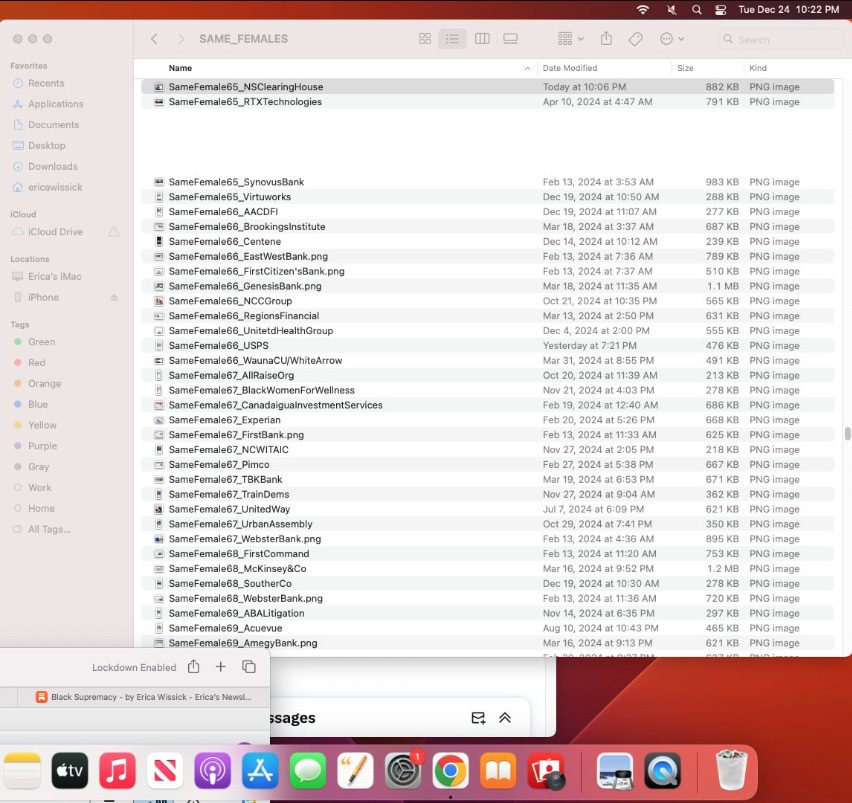
Task: Switch to column view in Finder
Action: 482,39
